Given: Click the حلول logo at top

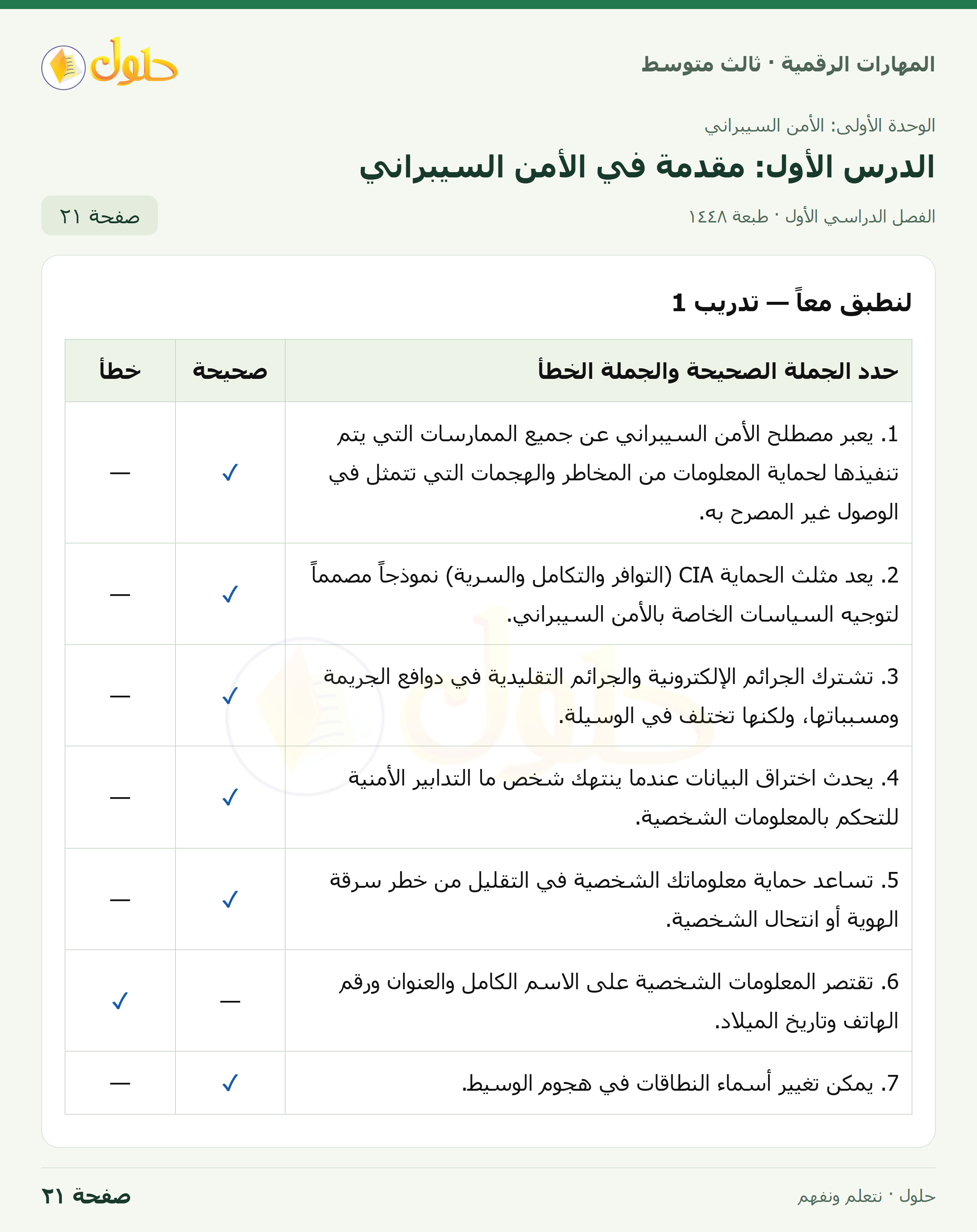Looking at the screenshot, I should (x=109, y=63).
